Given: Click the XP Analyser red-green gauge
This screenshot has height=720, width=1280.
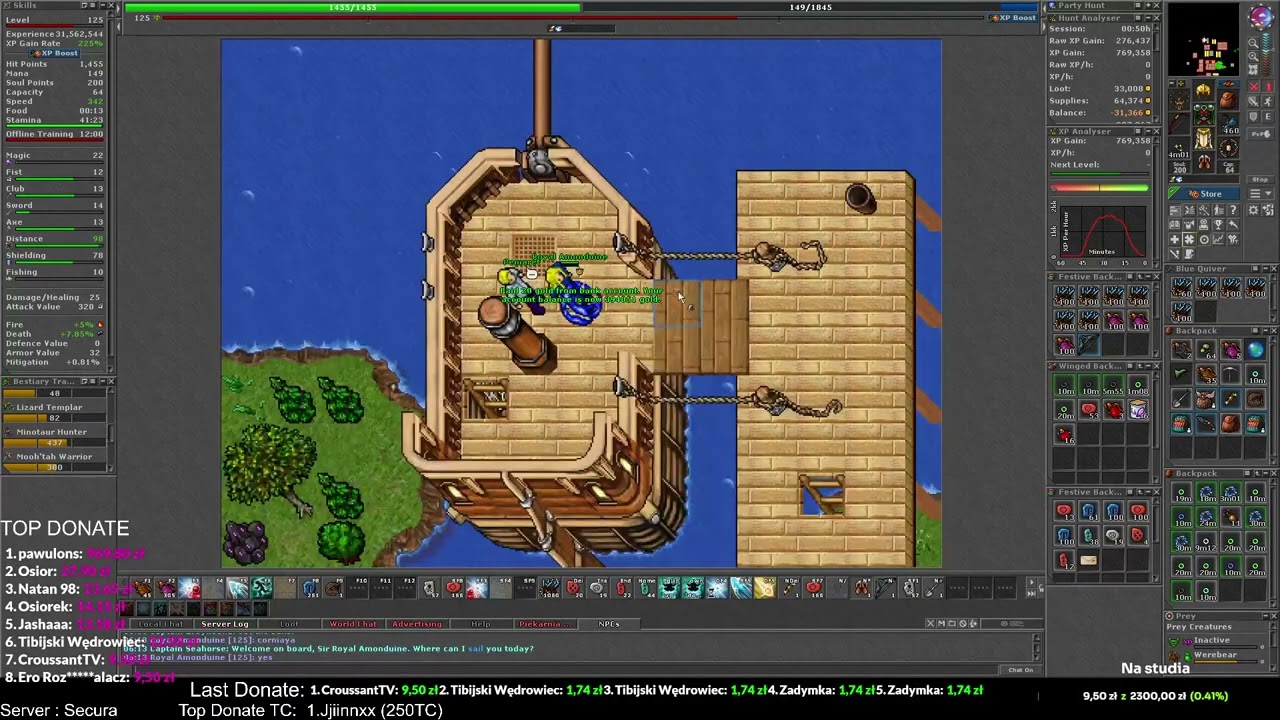Looking at the screenshot, I should [x=1099, y=188].
